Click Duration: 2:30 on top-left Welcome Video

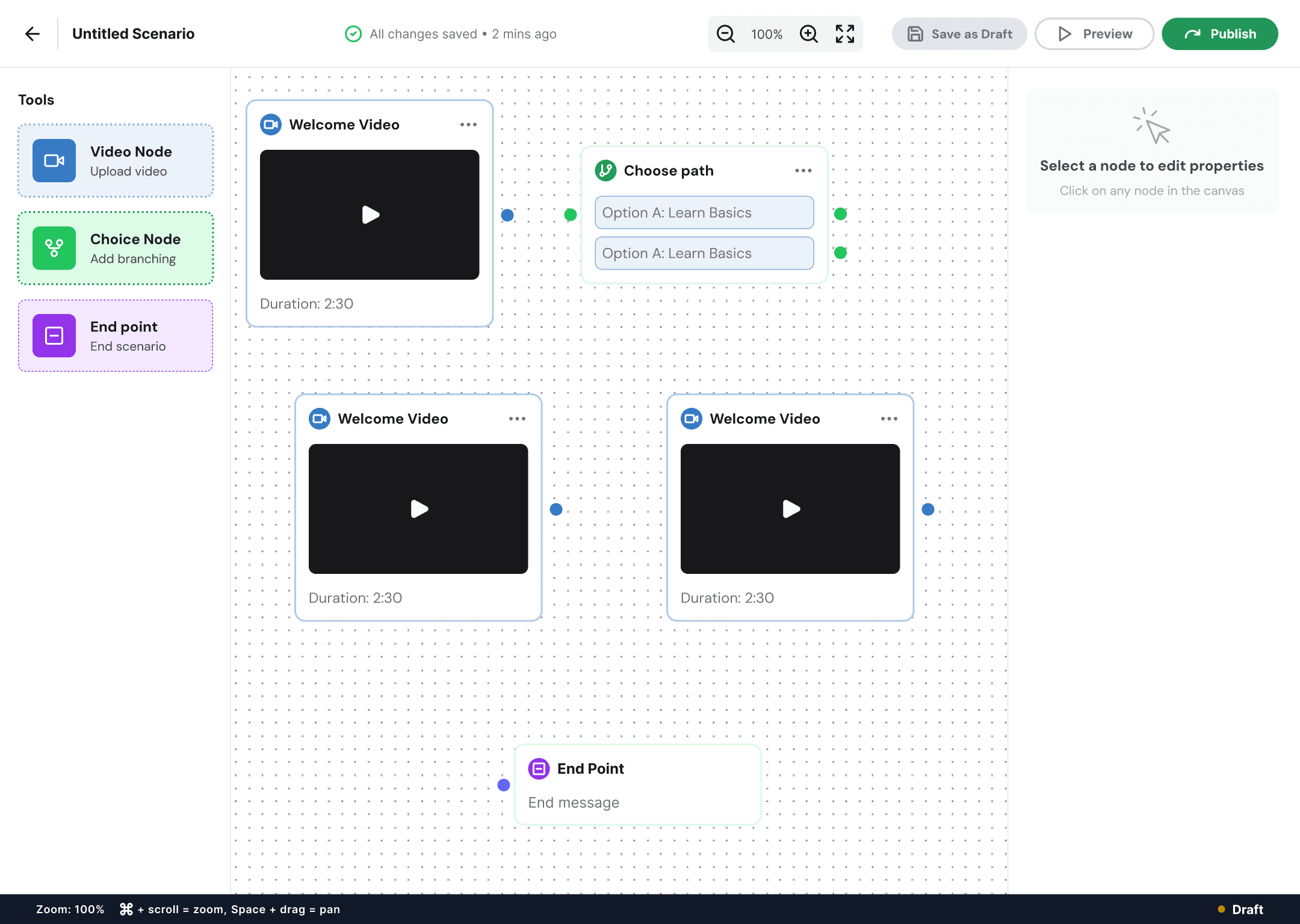(x=306, y=304)
